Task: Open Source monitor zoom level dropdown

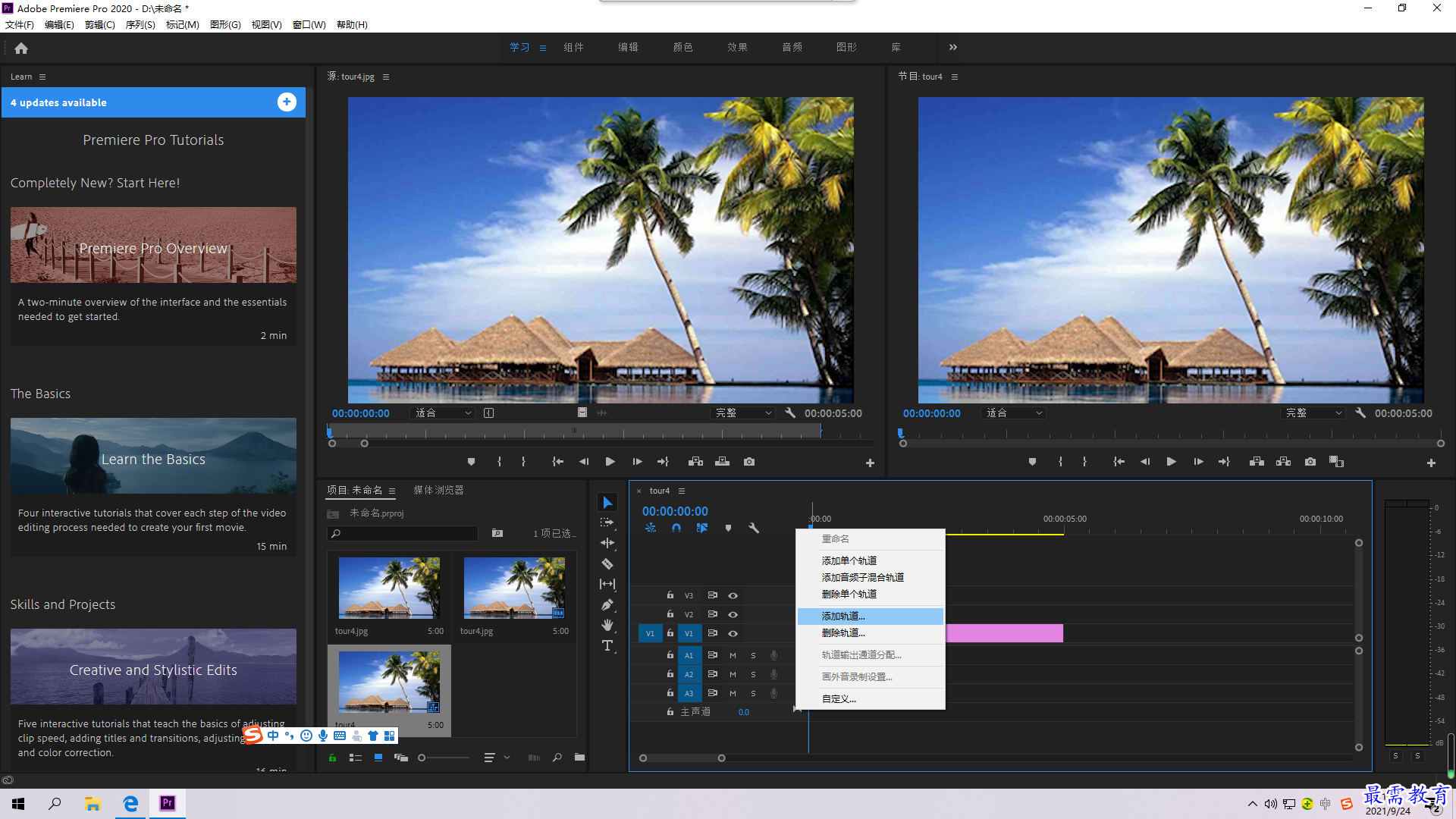Action: click(x=444, y=413)
